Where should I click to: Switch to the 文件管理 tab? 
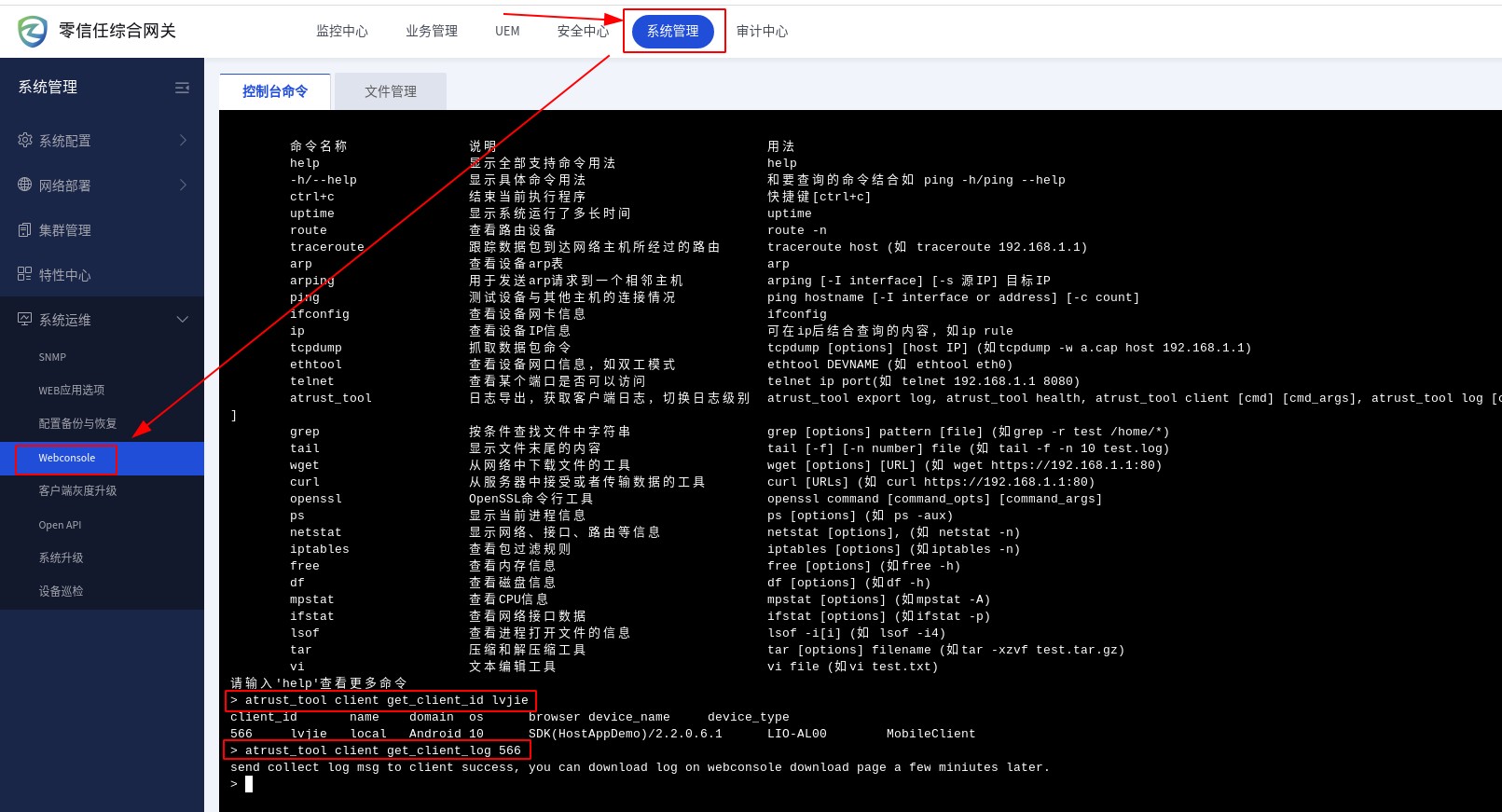coord(391,91)
